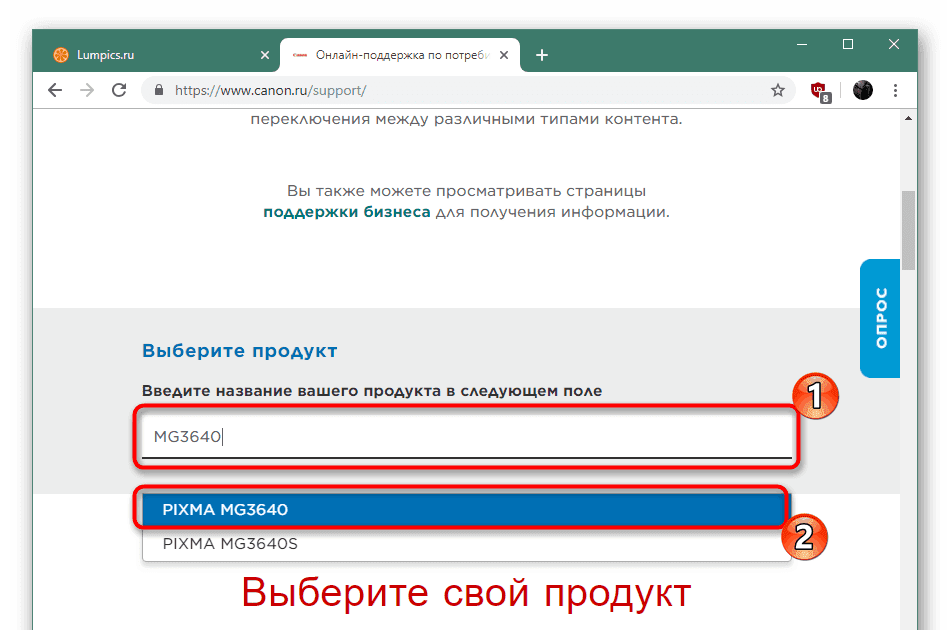Reload the Canon support page

pos(119,90)
